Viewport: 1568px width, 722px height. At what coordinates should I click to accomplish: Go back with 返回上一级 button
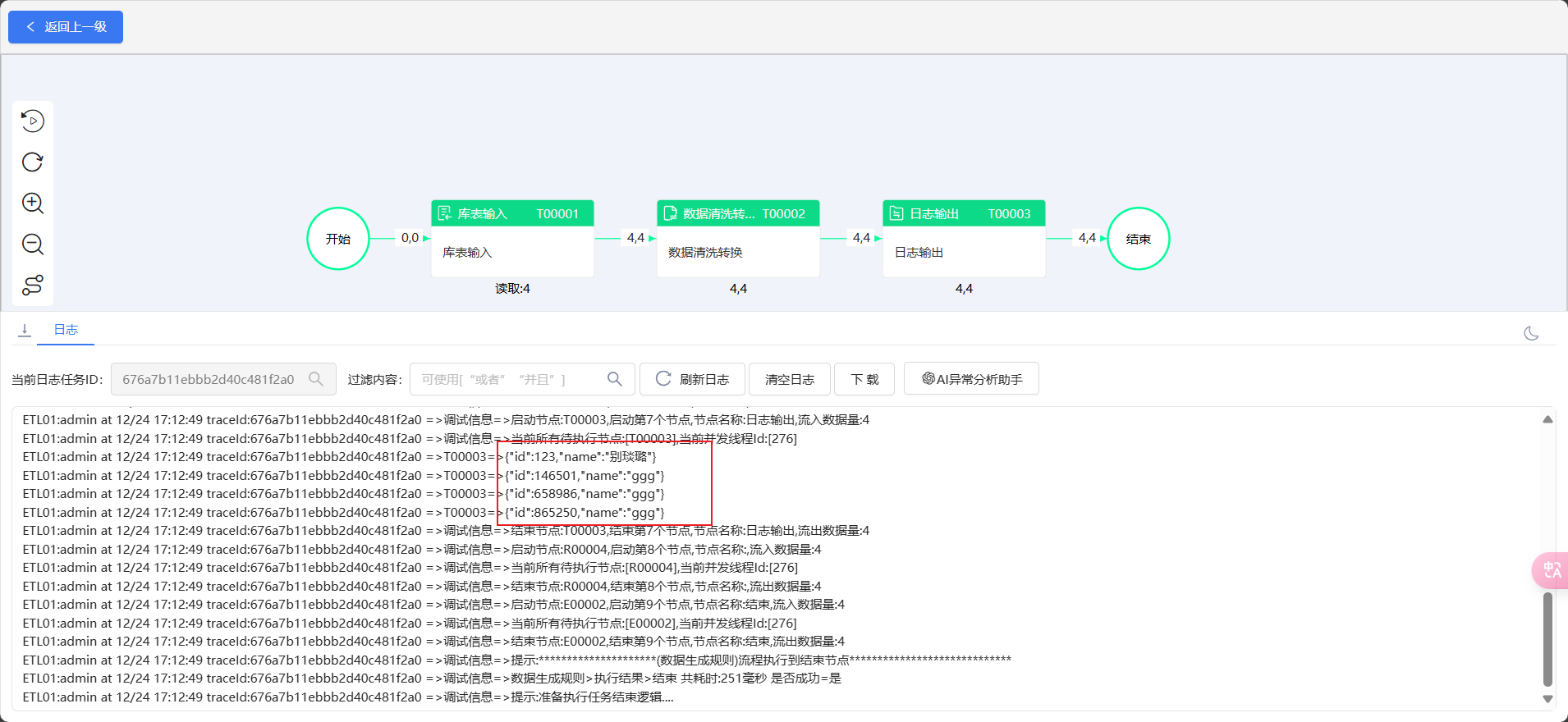(x=66, y=27)
